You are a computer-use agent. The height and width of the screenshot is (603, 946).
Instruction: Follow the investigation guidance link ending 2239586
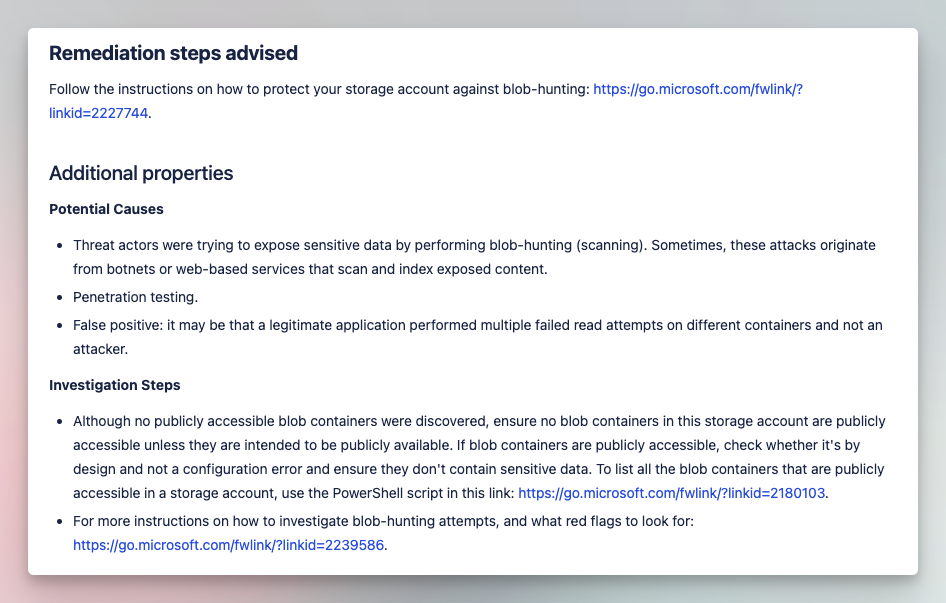[228, 545]
